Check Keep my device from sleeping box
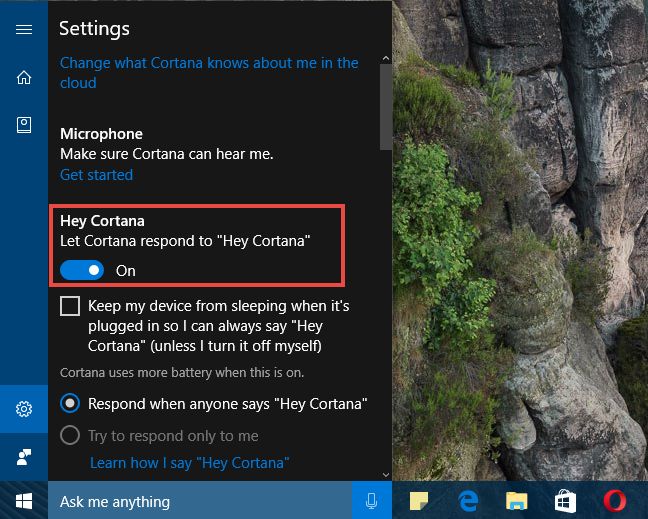The image size is (648, 519). (70, 306)
